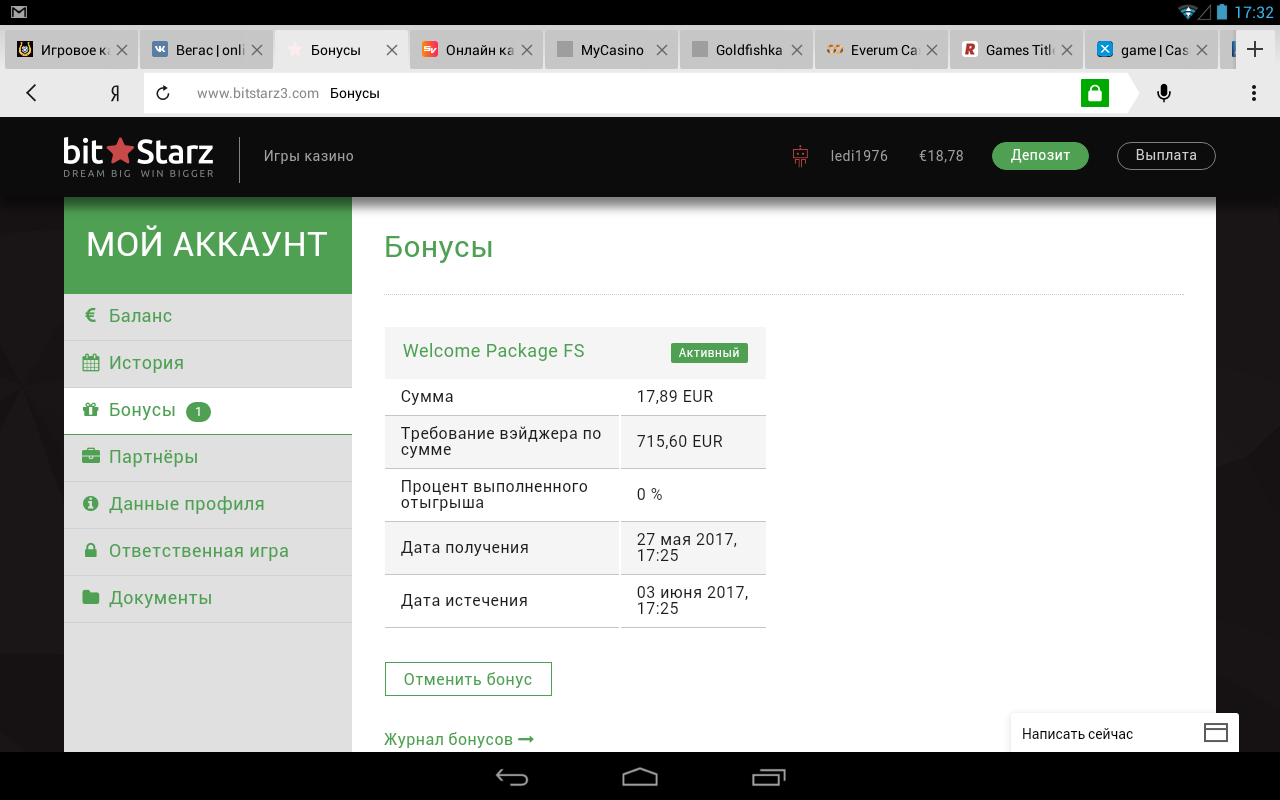Image resolution: width=1280 pixels, height=800 pixels.
Task: Click the green Депозит button
Action: coord(1040,156)
